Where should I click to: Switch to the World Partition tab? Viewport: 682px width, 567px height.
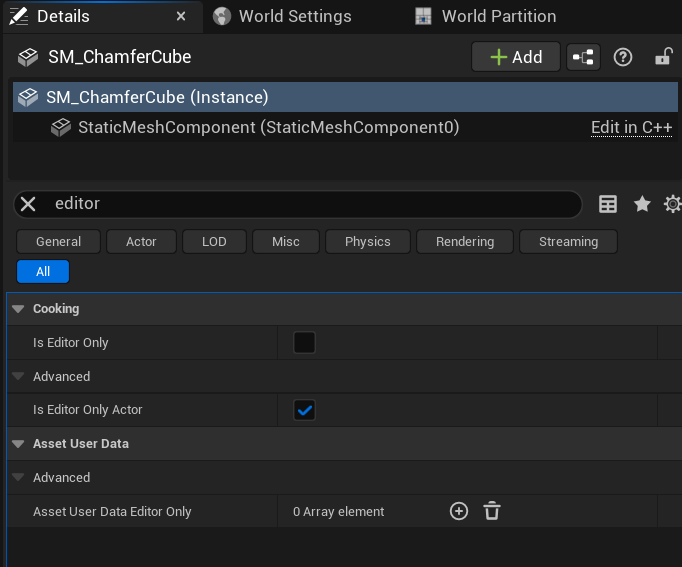click(x=498, y=16)
